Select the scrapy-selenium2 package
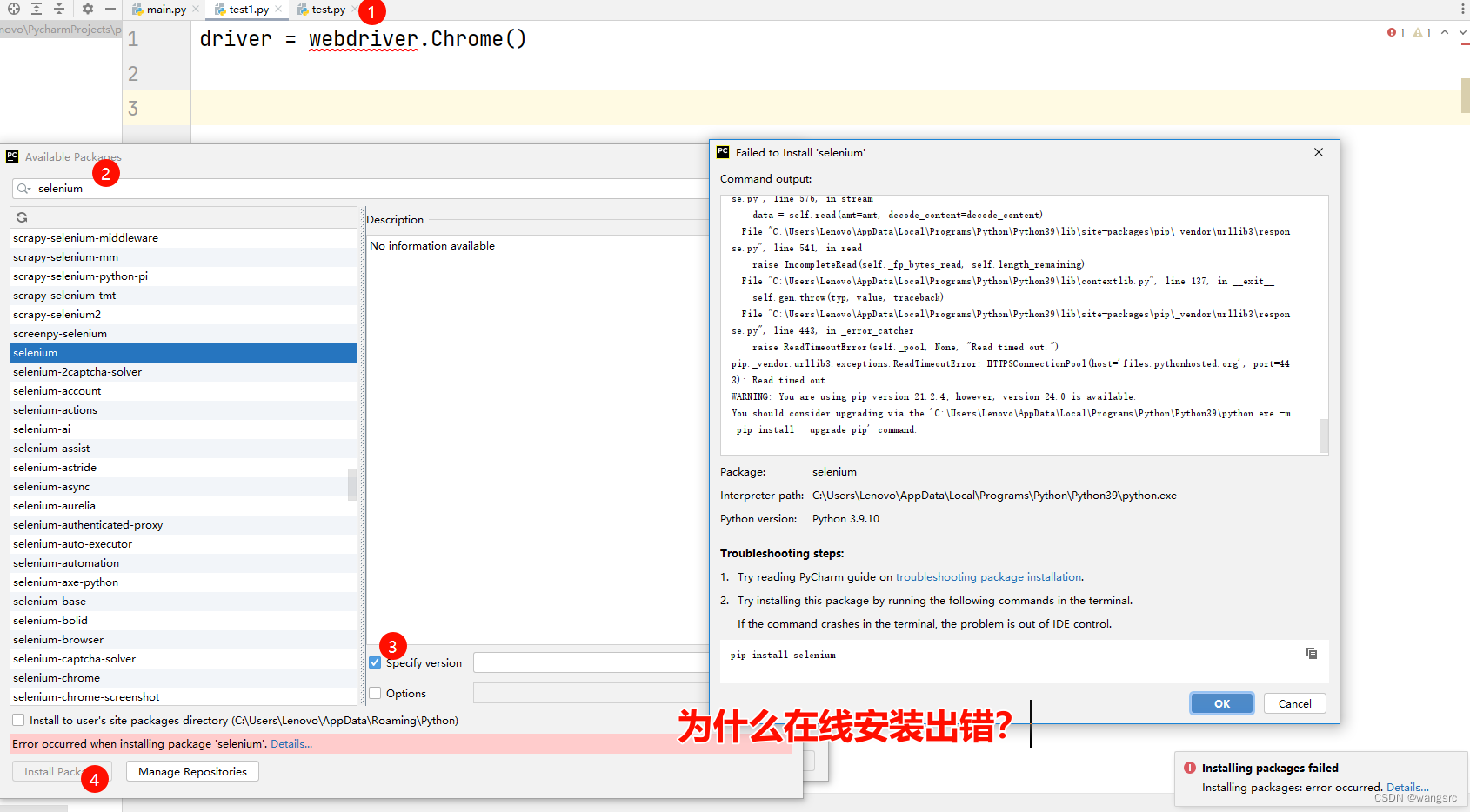 click(x=184, y=314)
